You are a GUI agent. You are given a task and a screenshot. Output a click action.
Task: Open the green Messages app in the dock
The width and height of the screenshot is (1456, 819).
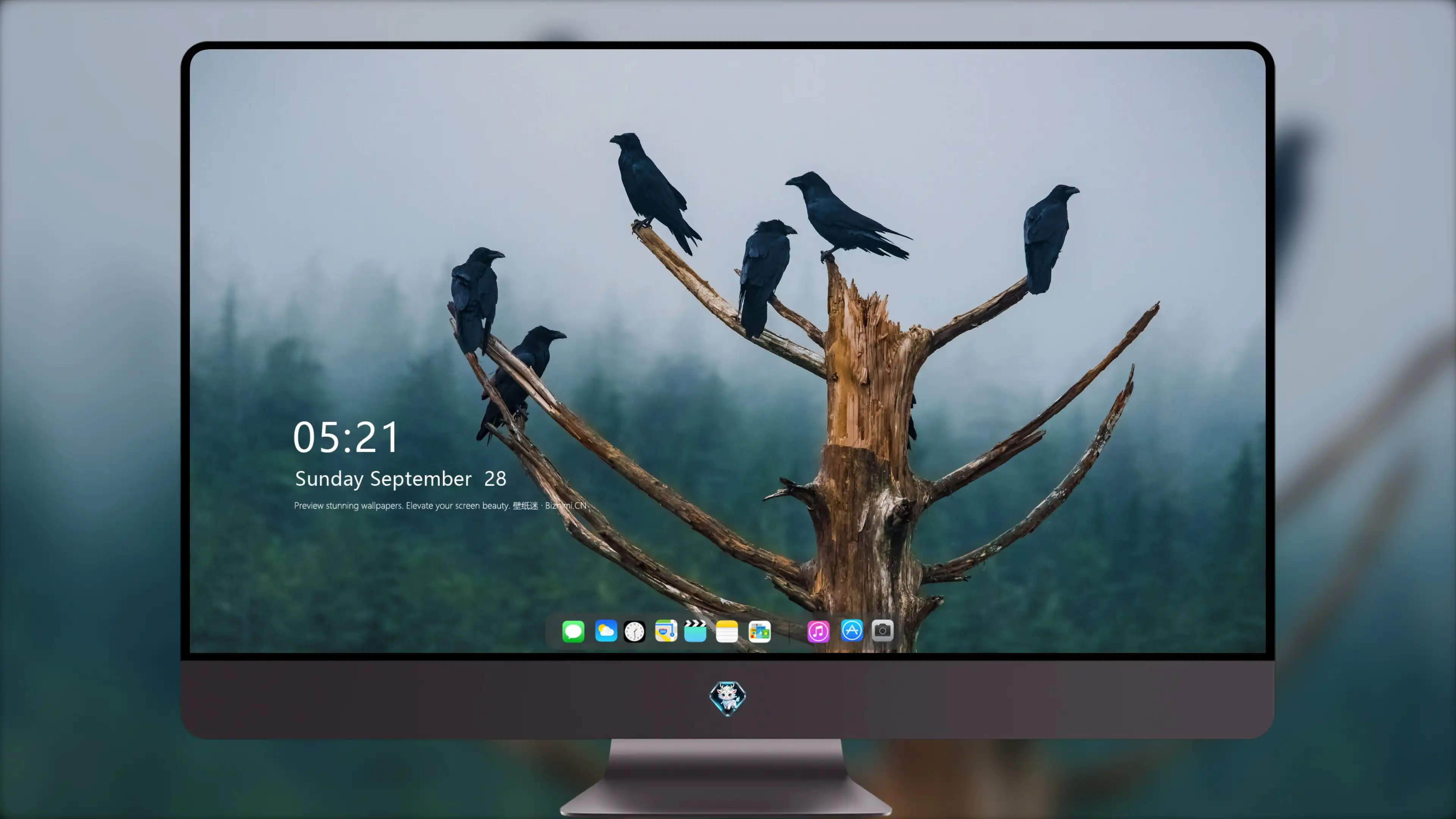point(573,631)
